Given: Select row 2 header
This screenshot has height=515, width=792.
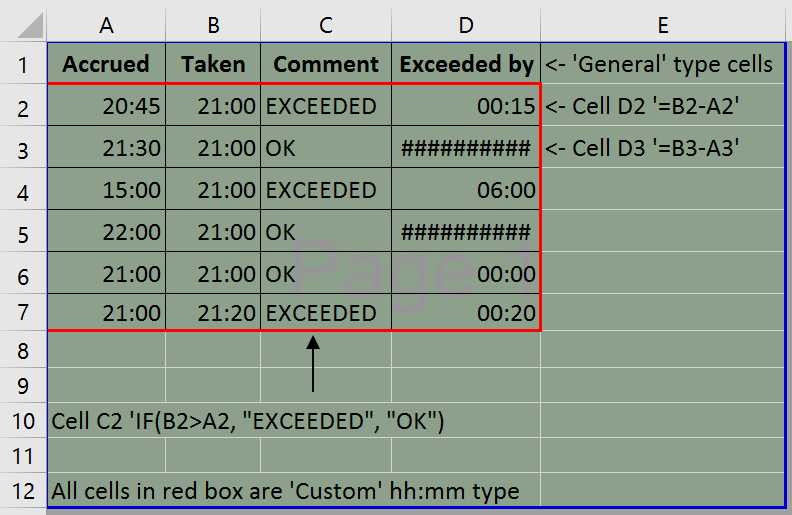Looking at the screenshot, I should click(x=23, y=105).
